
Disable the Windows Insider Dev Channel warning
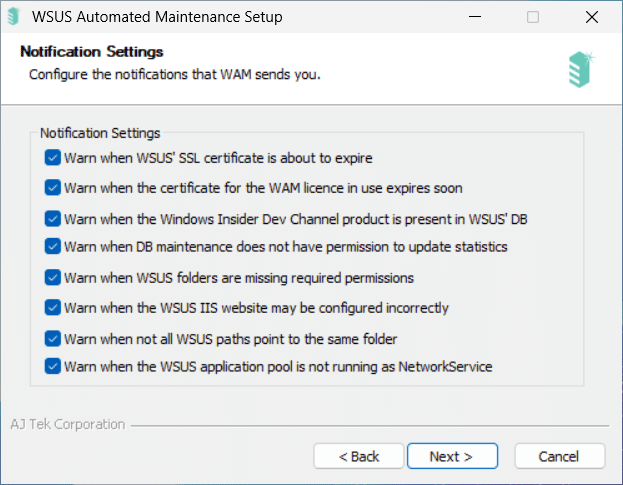(52, 219)
